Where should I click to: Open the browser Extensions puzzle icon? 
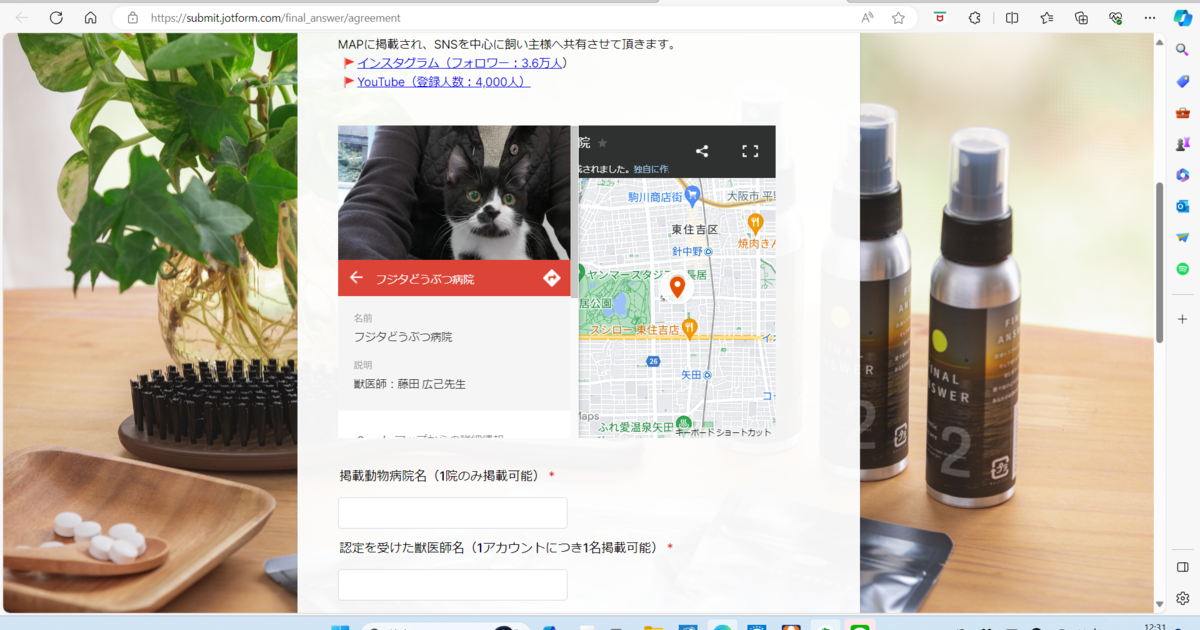click(974, 18)
